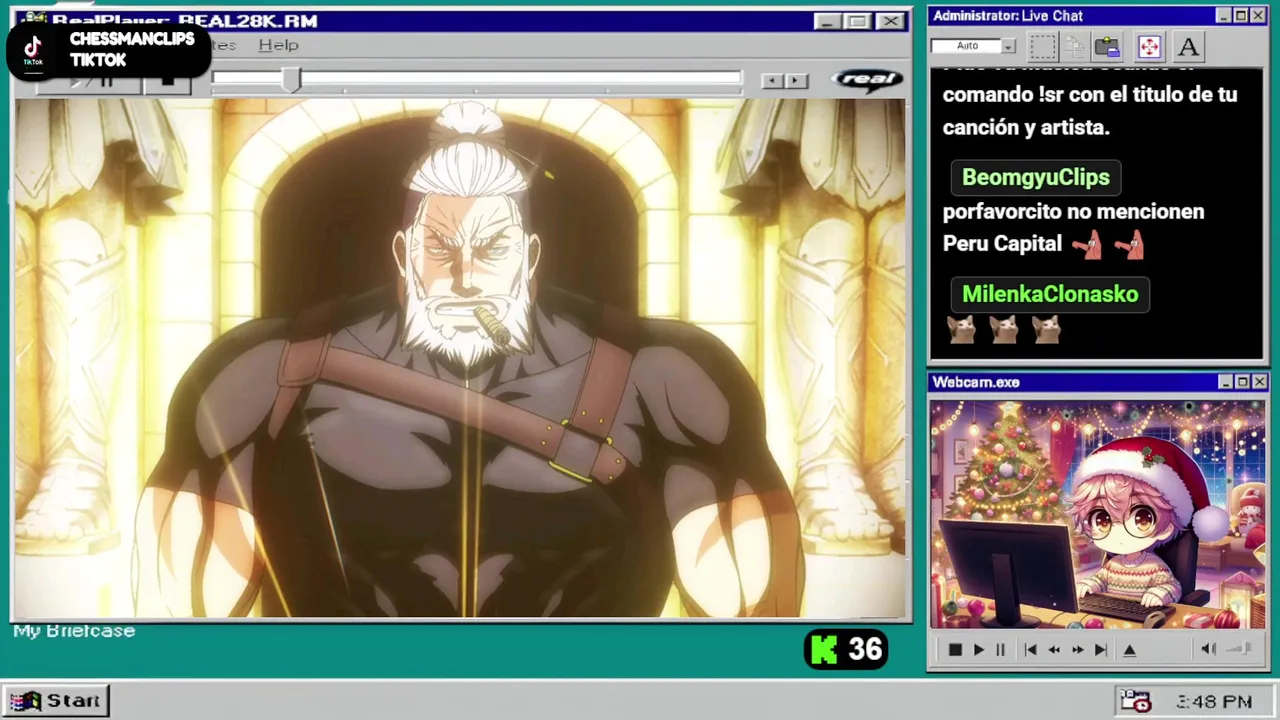Screen dimensions: 1280x720
Task: Close the Live Chat window
Action: click(1257, 16)
